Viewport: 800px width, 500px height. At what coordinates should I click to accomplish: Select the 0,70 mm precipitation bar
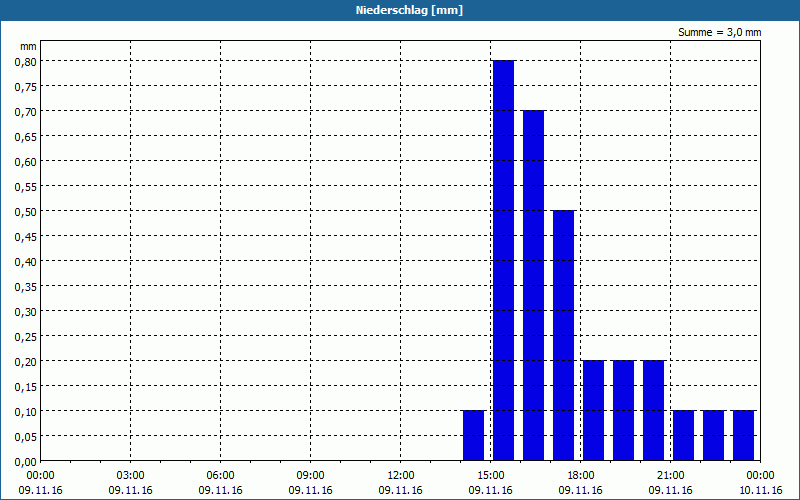click(x=533, y=286)
